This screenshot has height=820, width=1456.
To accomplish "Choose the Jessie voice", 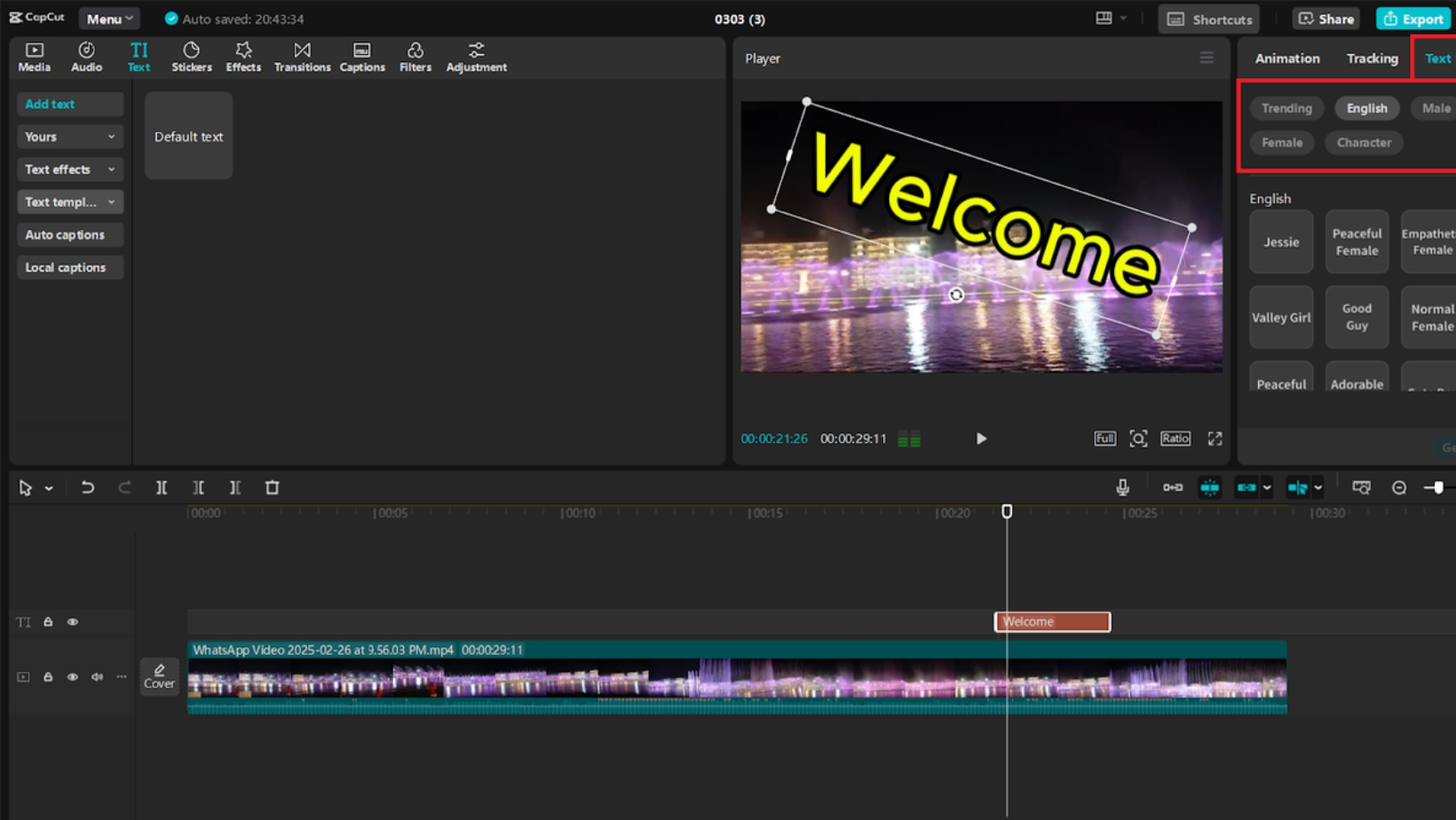I will [1281, 241].
